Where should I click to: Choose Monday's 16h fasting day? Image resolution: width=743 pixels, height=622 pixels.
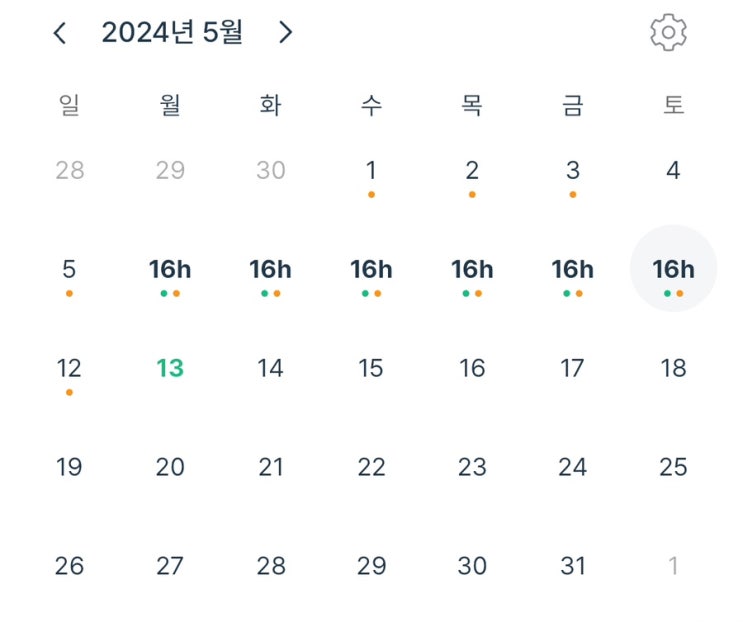click(x=170, y=269)
